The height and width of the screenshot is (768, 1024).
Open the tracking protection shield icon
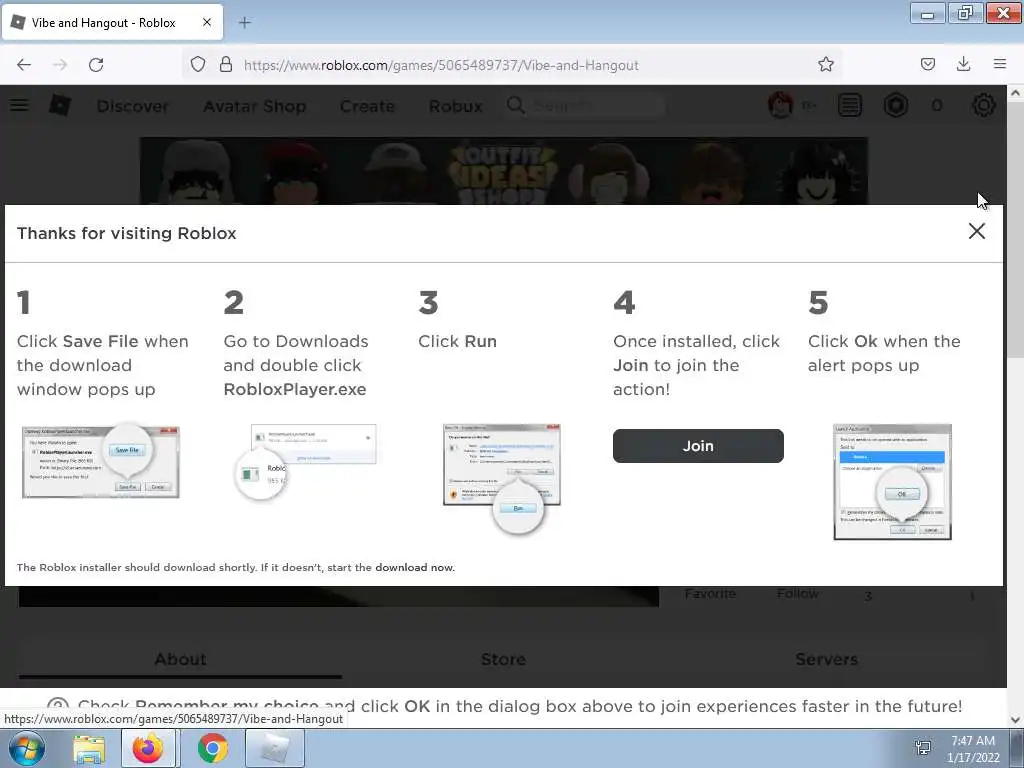point(198,65)
